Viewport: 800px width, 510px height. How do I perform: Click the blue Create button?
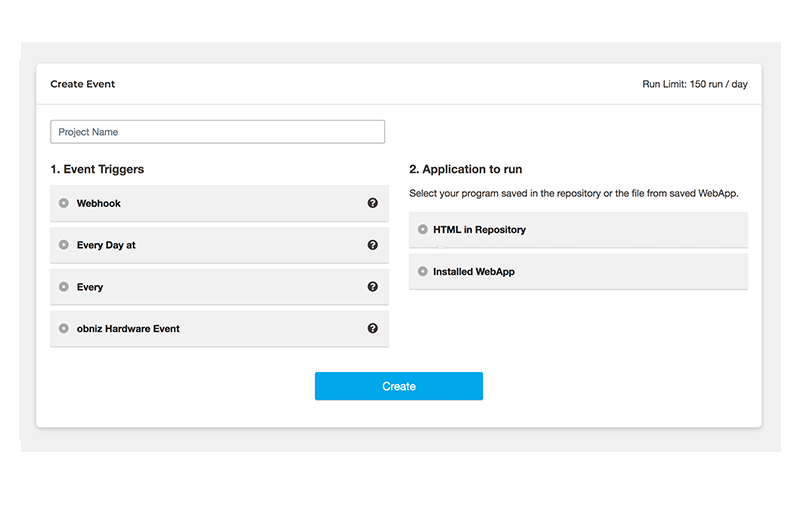tap(398, 386)
